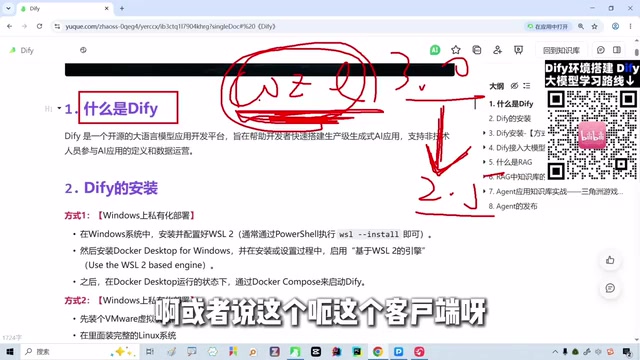Image resolution: width=640 pixels, height=360 pixels.
Task: Click the 回到知识库 button
Action: pyautogui.click(x=561, y=50)
